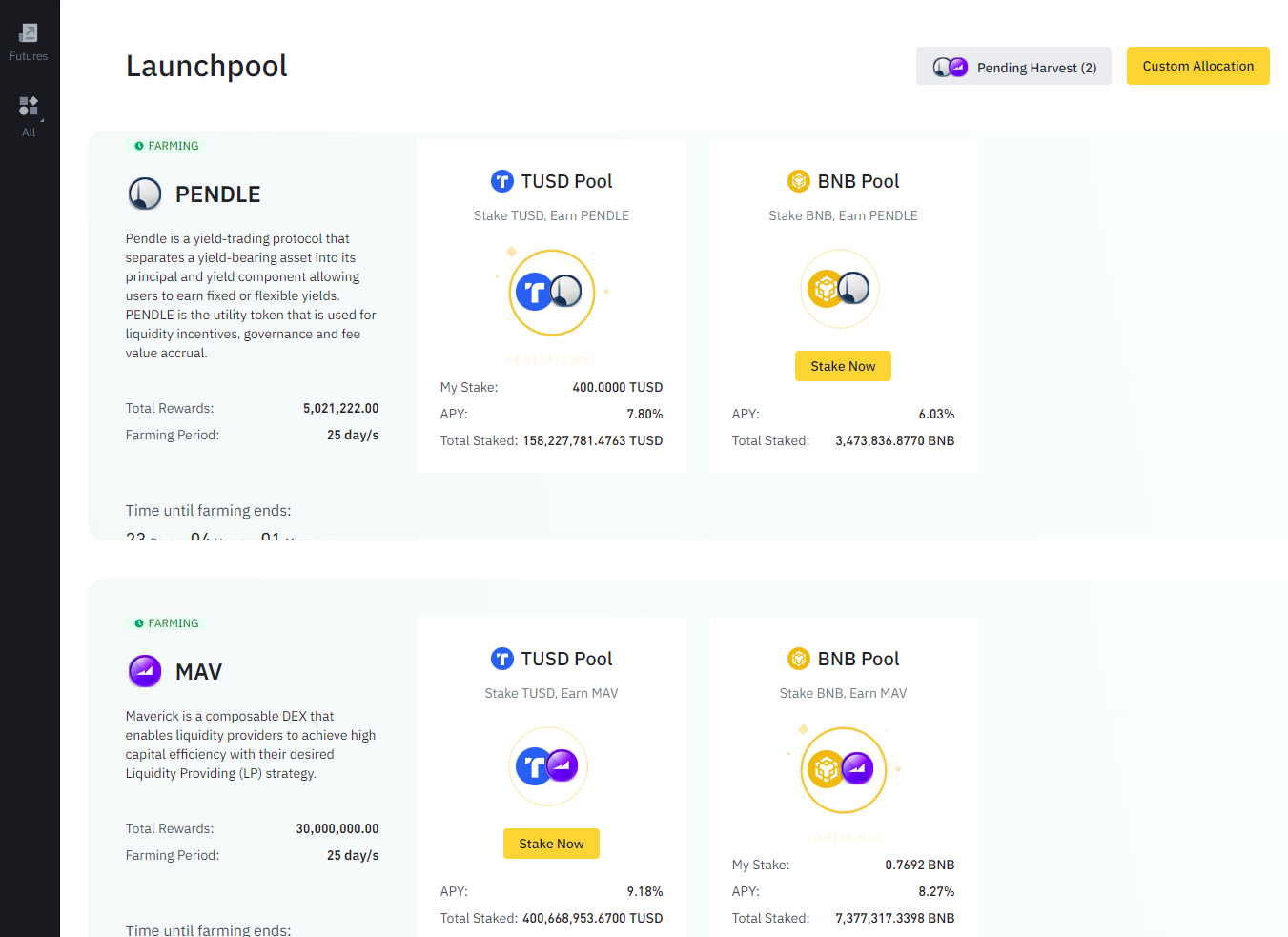Click 'Stake BNB, Earn MAV' subtitle
The height and width of the screenshot is (937, 1288).
[843, 693]
